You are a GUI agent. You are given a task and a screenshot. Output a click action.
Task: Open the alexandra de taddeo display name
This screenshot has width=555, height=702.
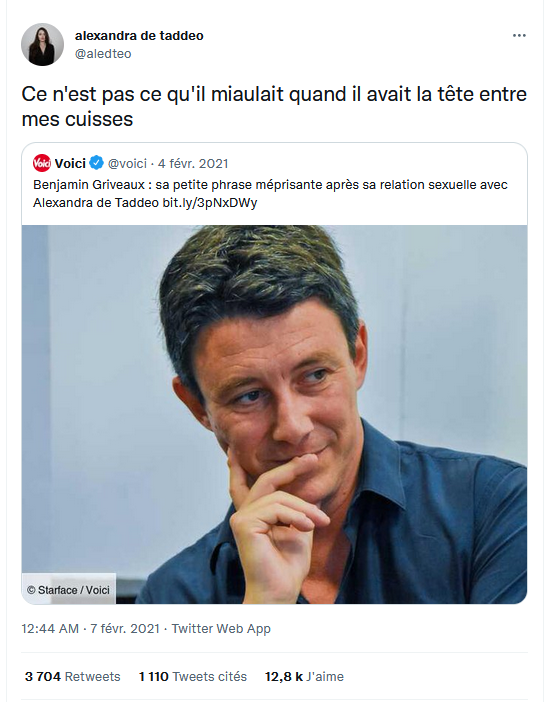[x=139, y=35]
